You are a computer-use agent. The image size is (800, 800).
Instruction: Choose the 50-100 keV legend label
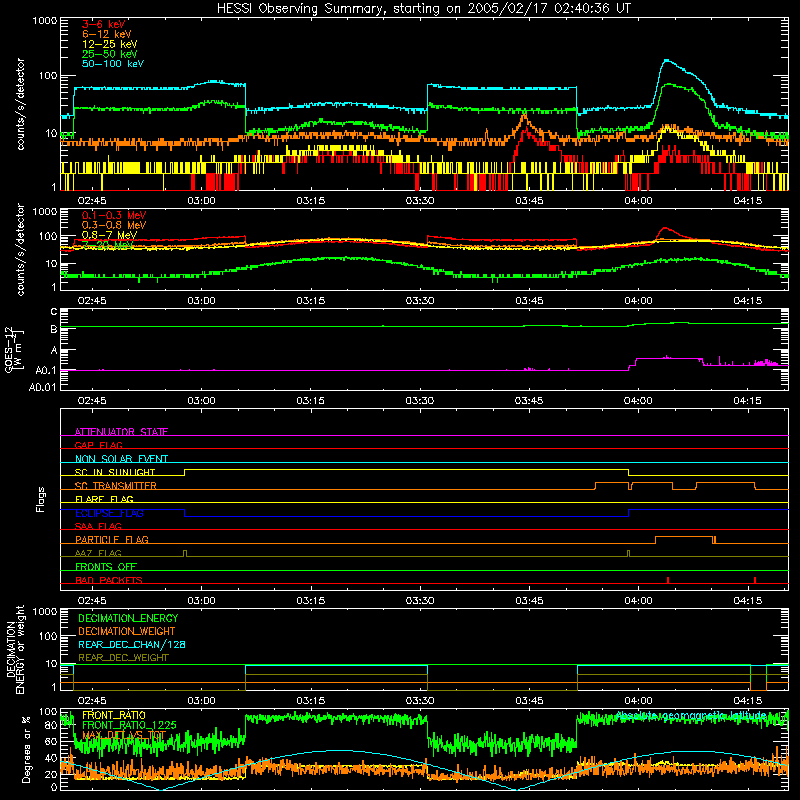(113, 64)
